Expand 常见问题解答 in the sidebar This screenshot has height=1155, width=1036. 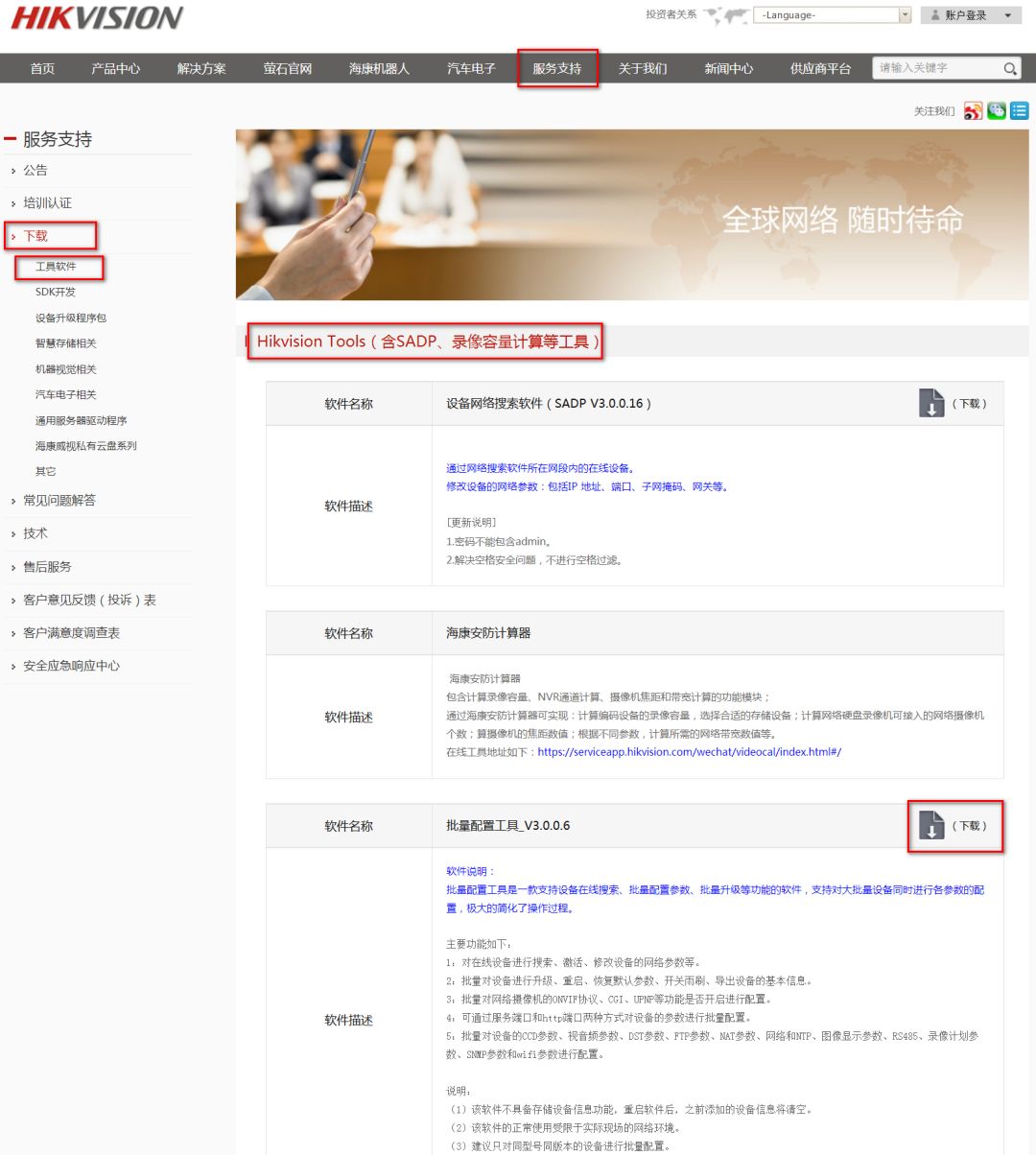(59, 501)
